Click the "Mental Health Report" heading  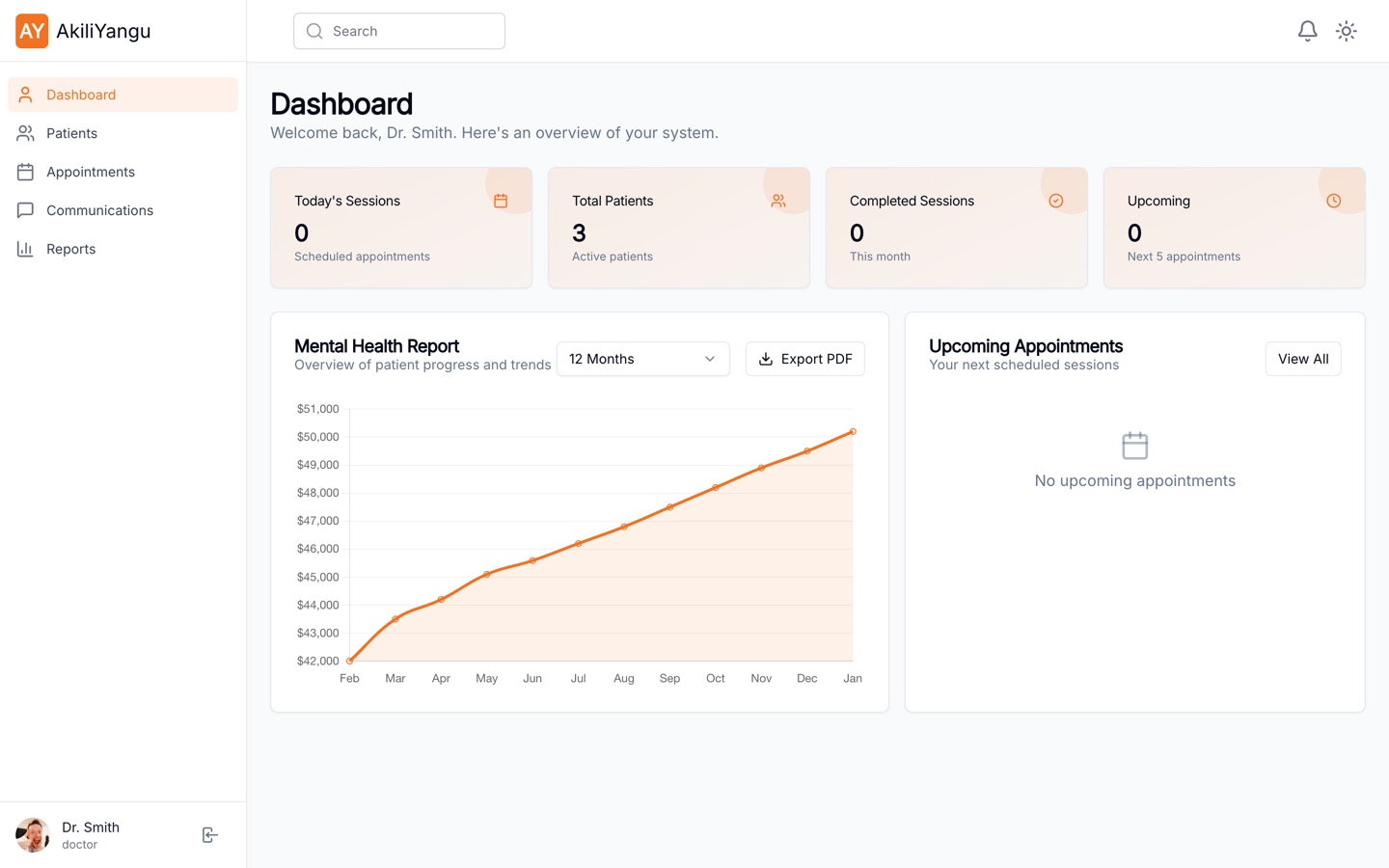pos(376,346)
